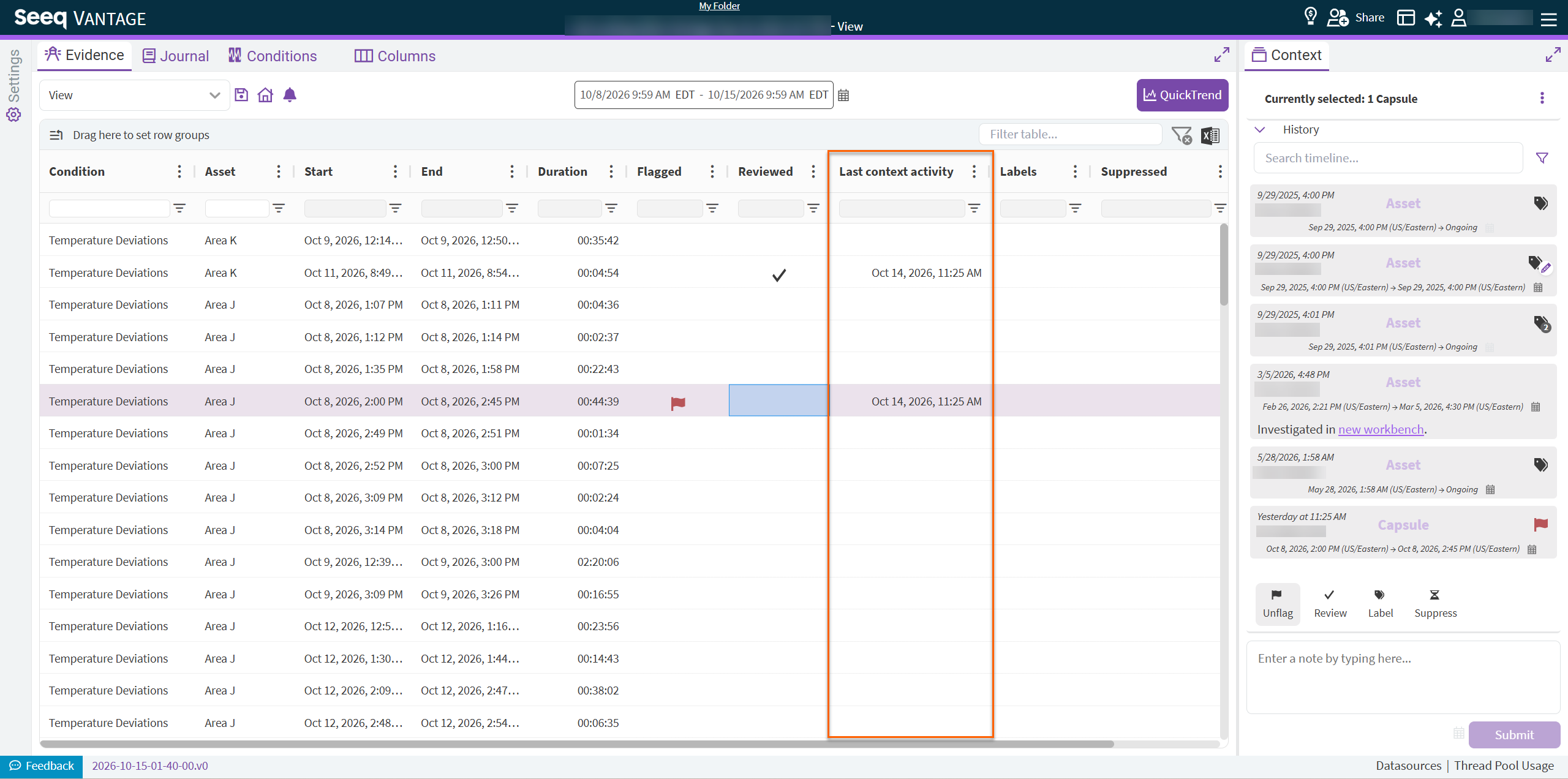Toggle the red flag on the selected capsule row
1568x779 pixels.
pos(678,402)
